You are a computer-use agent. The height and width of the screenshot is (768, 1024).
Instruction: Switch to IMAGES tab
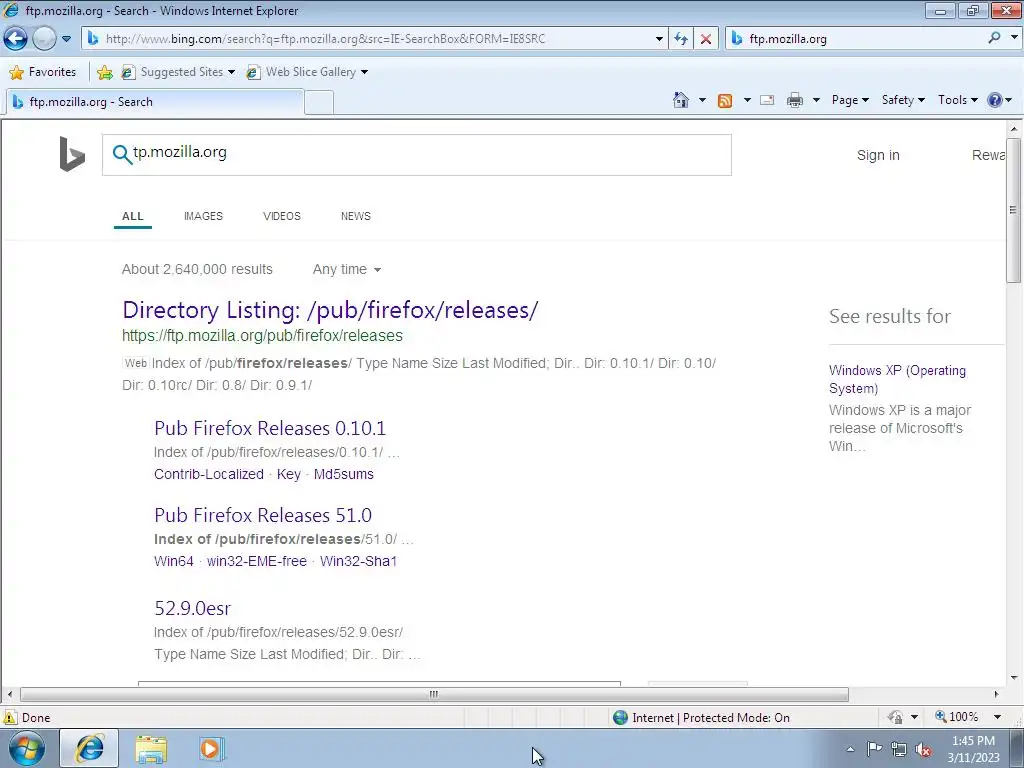tap(203, 216)
